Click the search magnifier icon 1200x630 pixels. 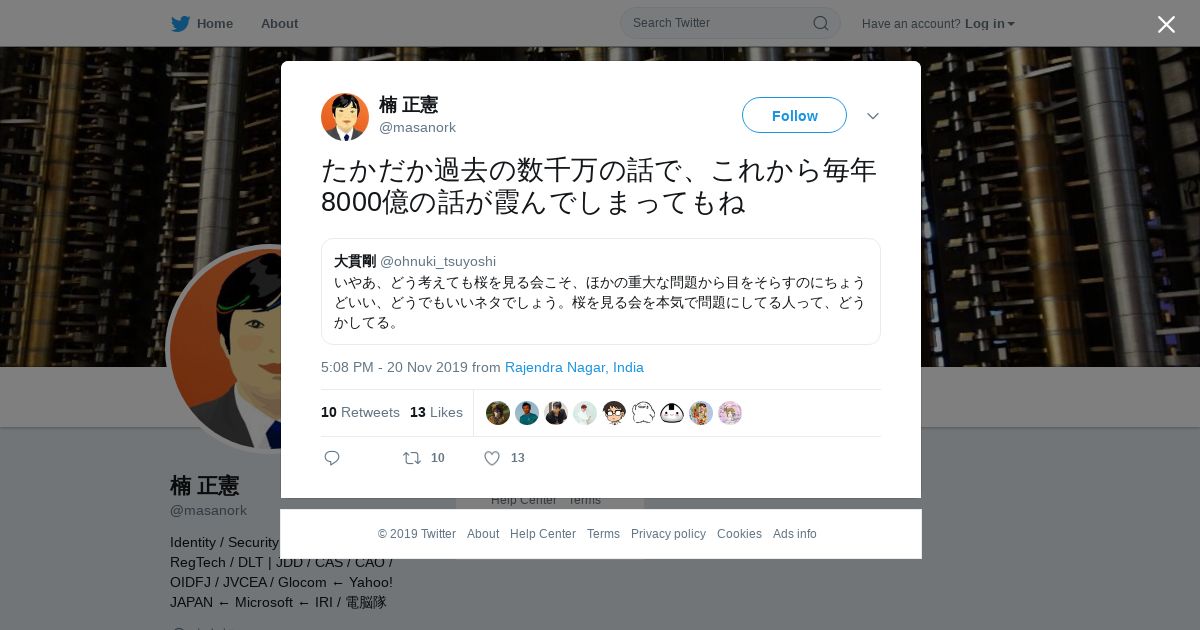click(820, 23)
